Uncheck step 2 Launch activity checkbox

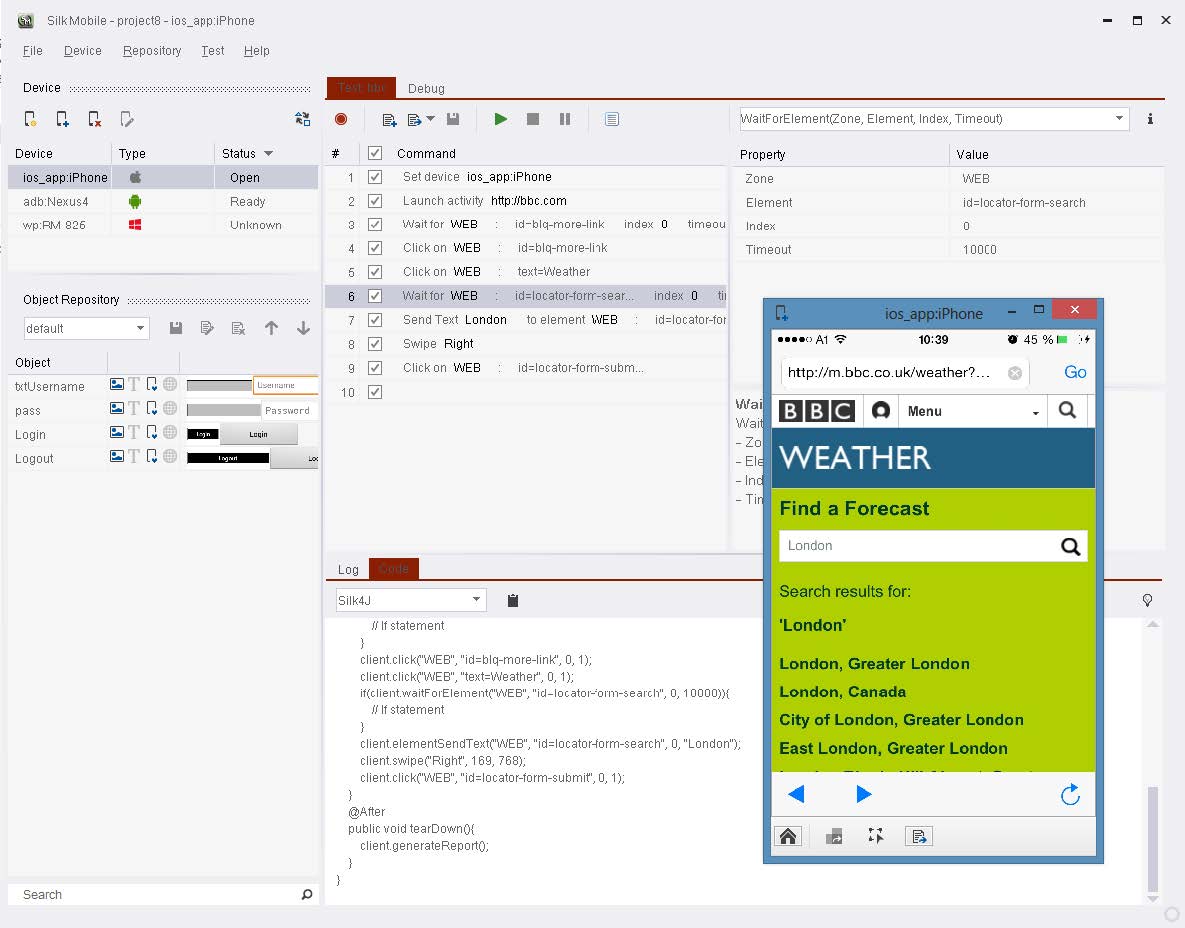374,201
